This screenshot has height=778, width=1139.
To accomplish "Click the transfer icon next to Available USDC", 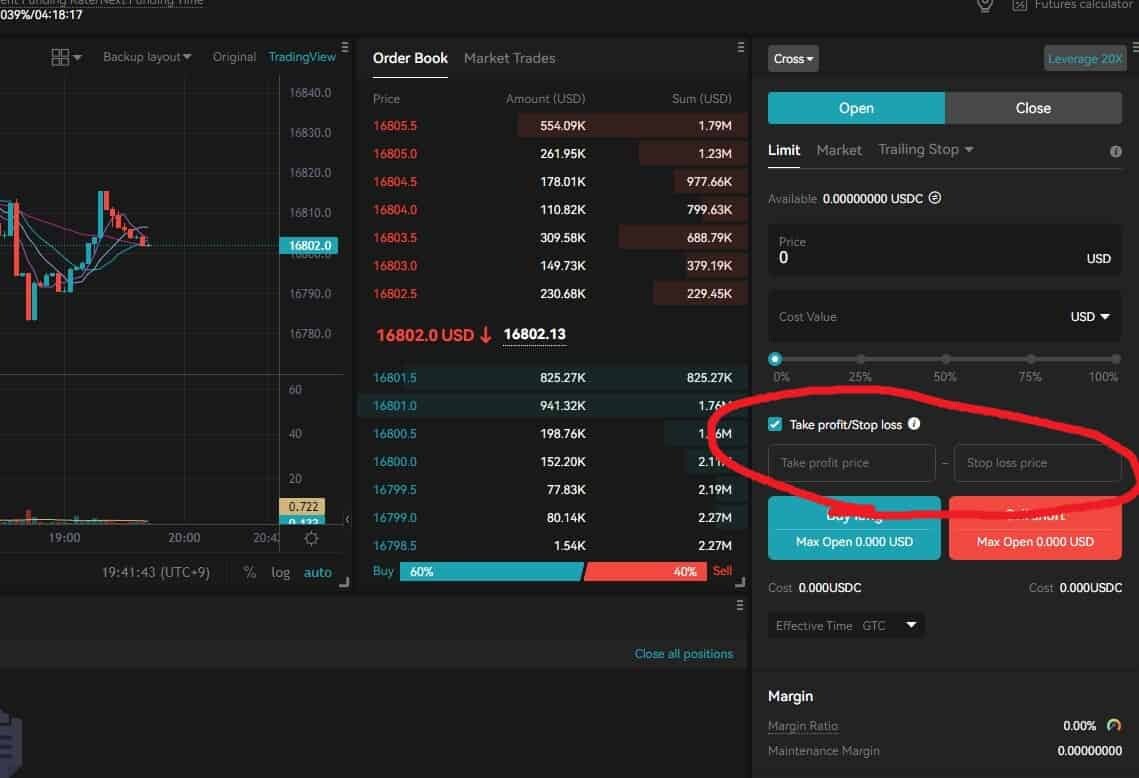I will 934,199.
